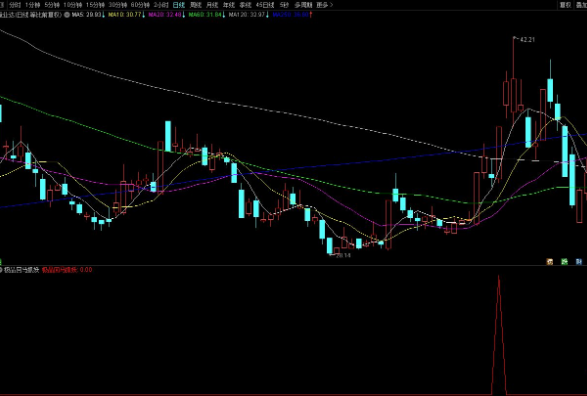This screenshot has width=587, height=396.
Task: Select the 60分钟 period button
Action: coord(140,5)
